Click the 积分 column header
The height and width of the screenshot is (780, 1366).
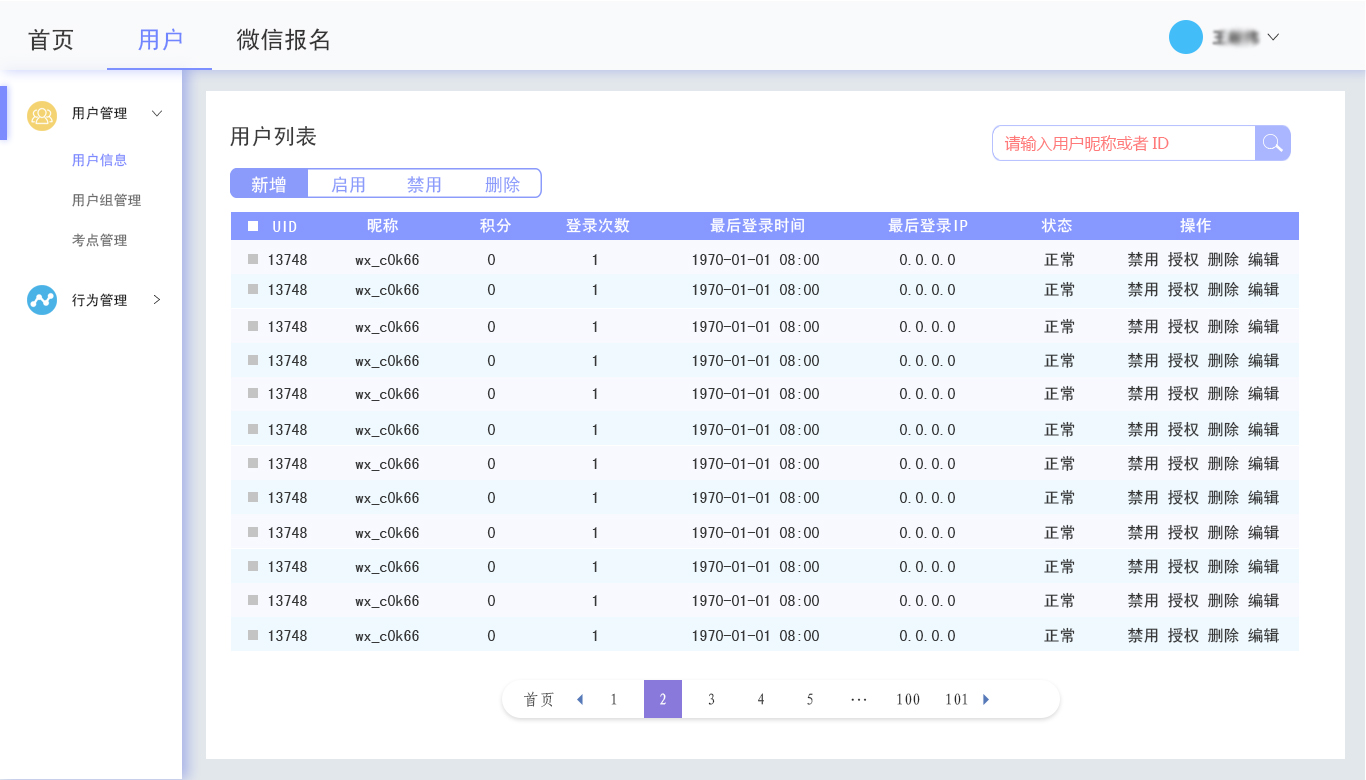[x=495, y=226]
